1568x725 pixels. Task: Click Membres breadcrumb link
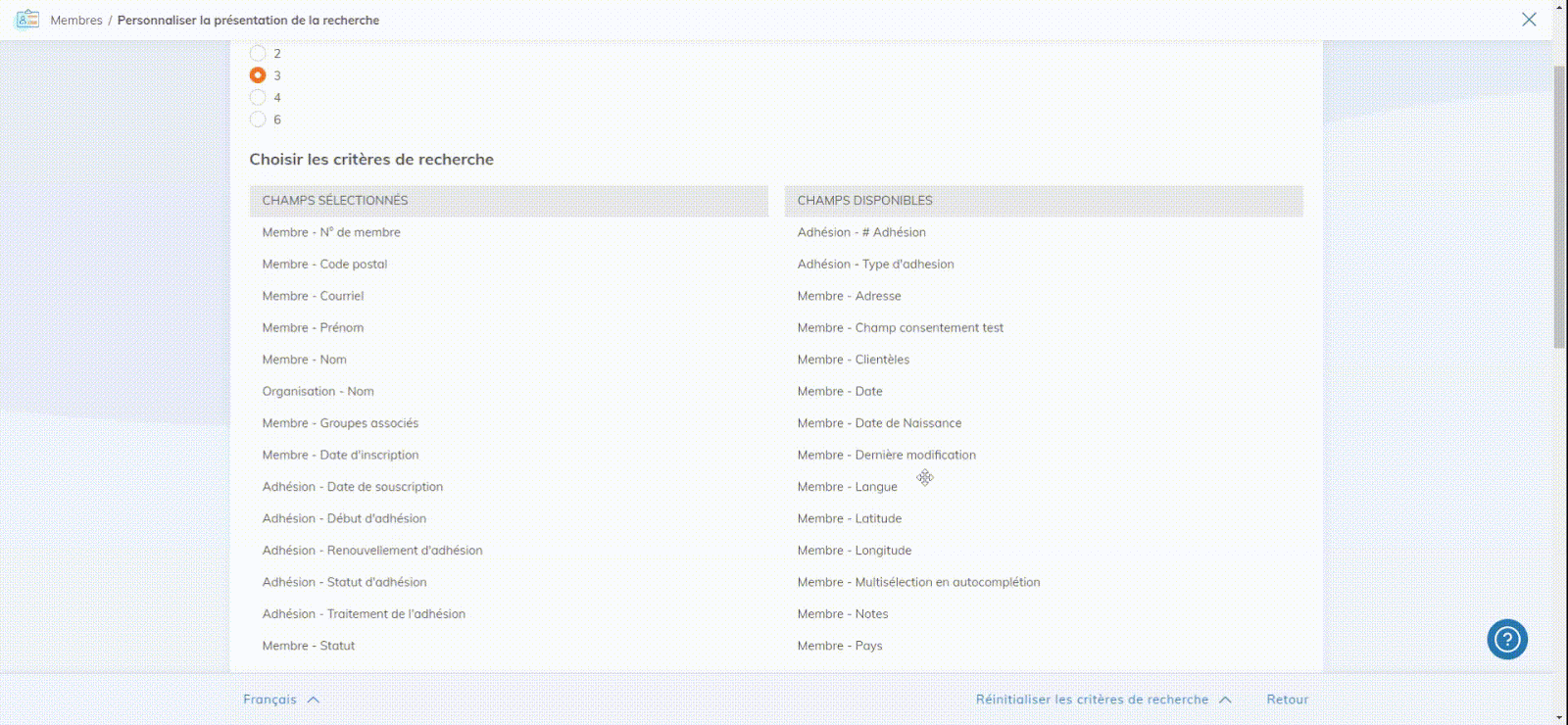click(x=76, y=21)
